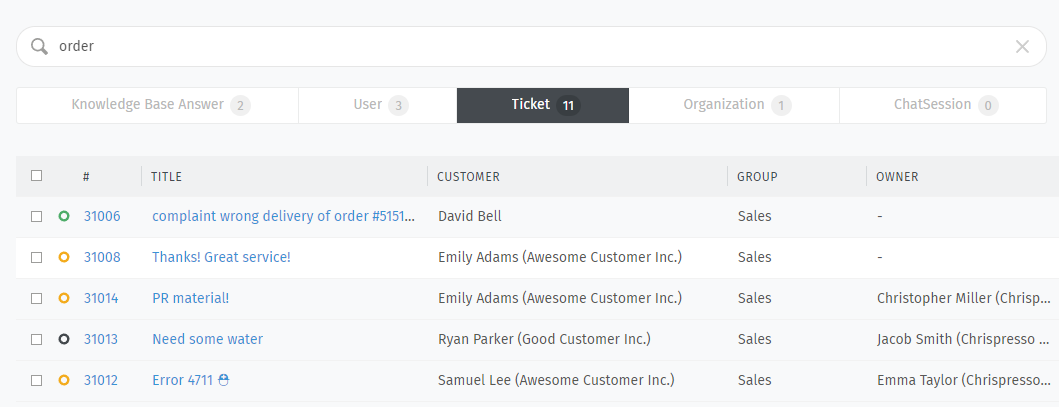Sort by the Customer column header
The width and height of the screenshot is (1059, 407).
point(468,177)
